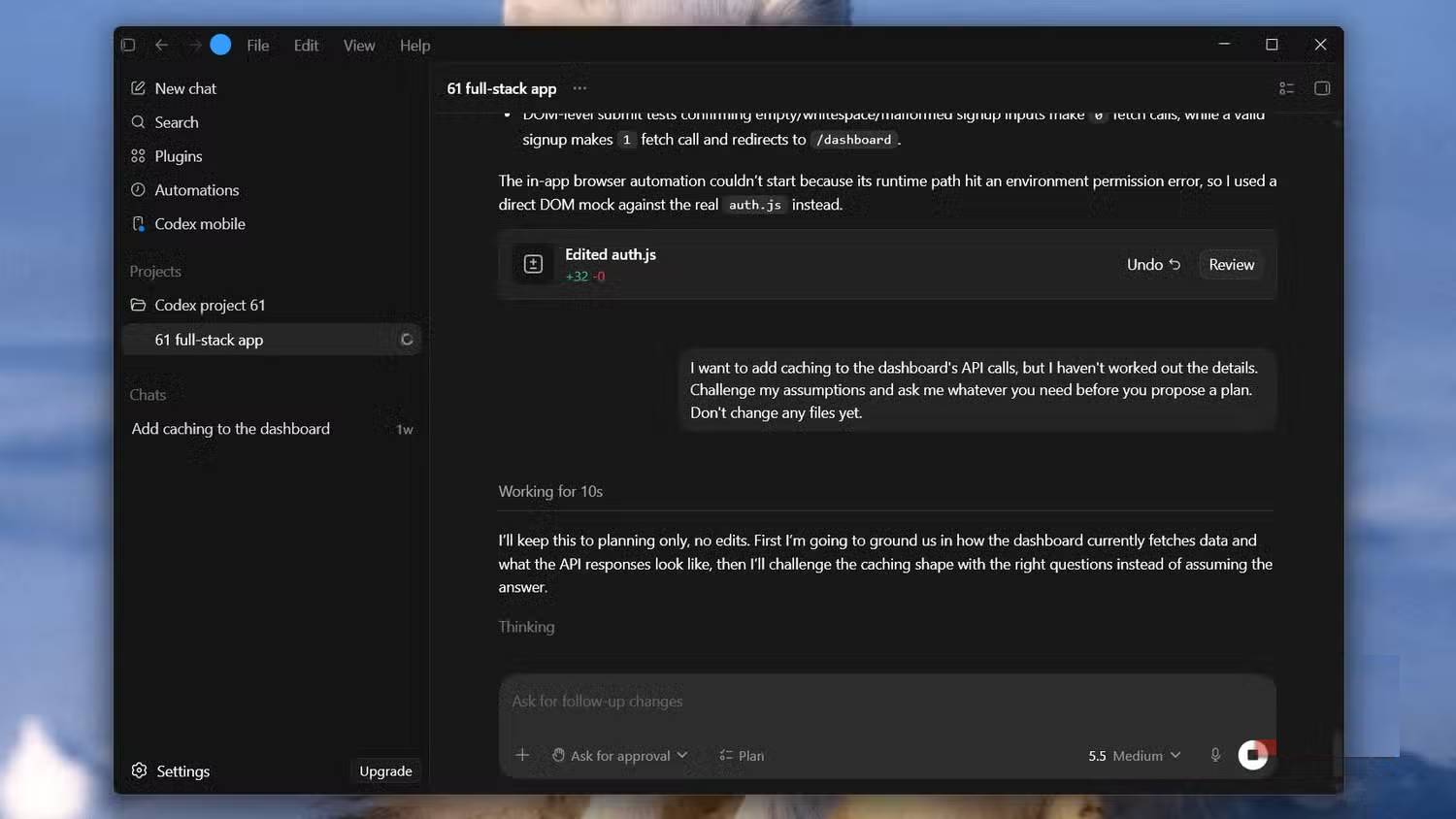Viewport: 1456px width, 819px height.
Task: Click the plus attach icon
Action: tap(522, 755)
